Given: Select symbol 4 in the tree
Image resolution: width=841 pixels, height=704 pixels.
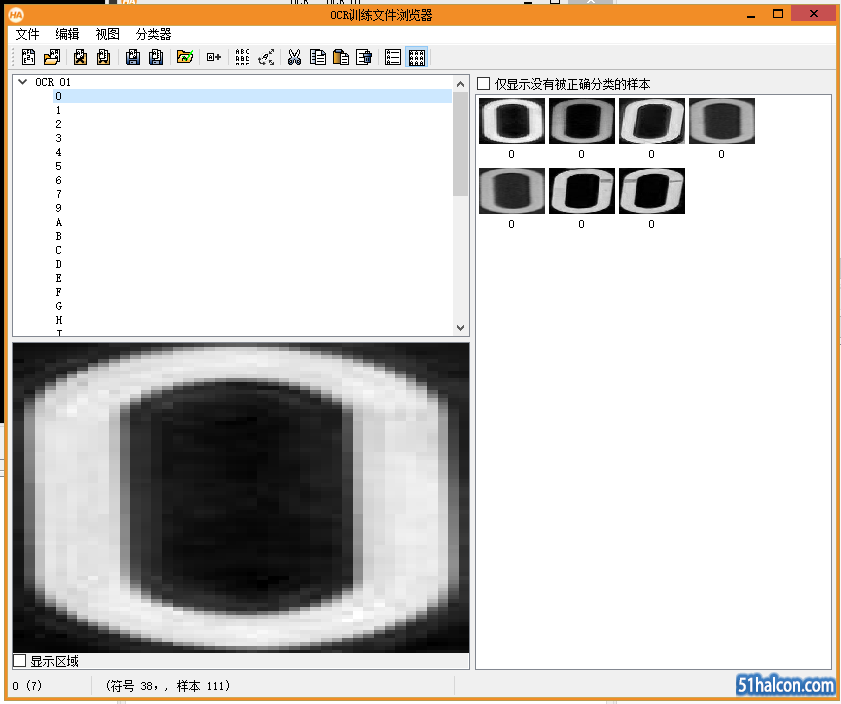Looking at the screenshot, I should (58, 152).
